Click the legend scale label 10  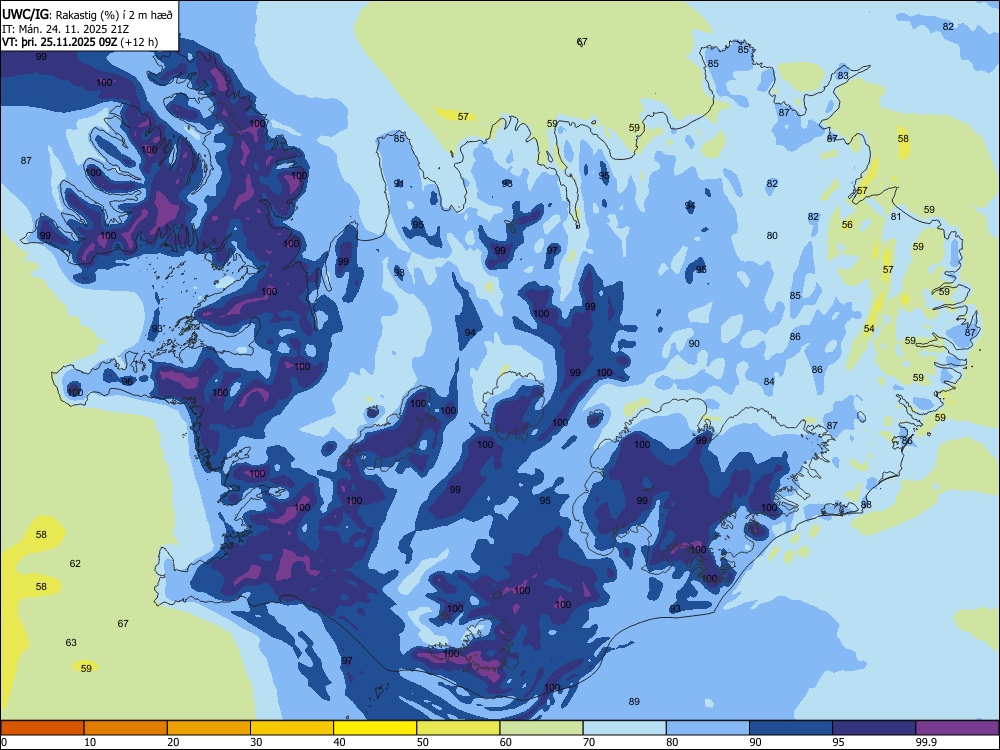point(90,742)
